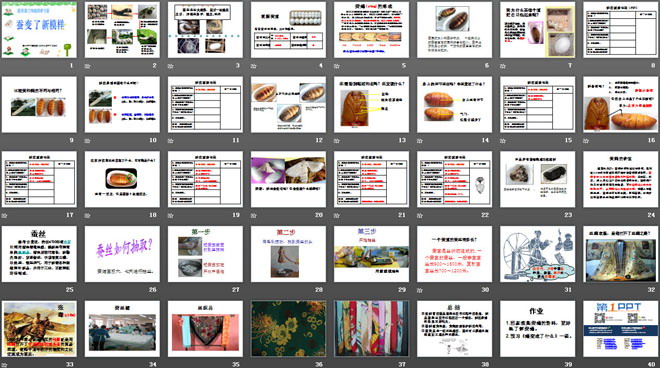Click the animation star icon under slide 16
This screenshot has height=368, width=660.
pos(586,141)
